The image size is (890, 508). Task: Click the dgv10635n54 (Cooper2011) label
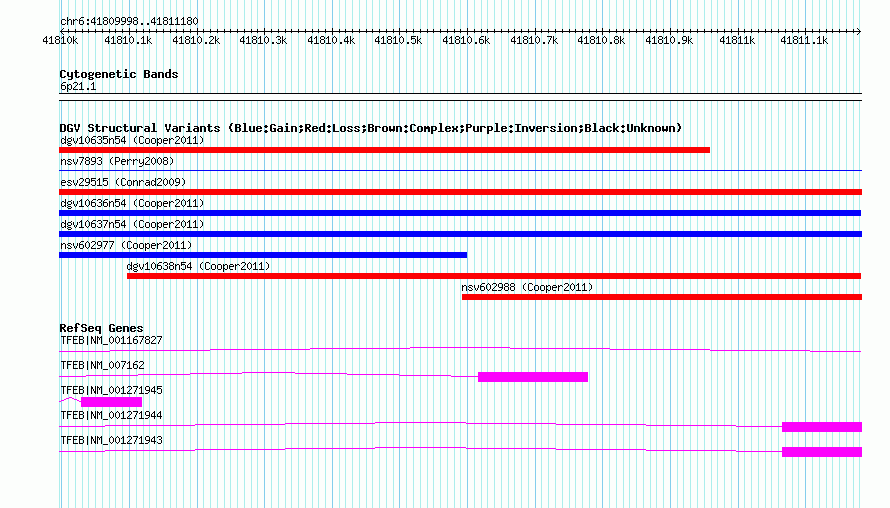pyautogui.click(x=132, y=140)
